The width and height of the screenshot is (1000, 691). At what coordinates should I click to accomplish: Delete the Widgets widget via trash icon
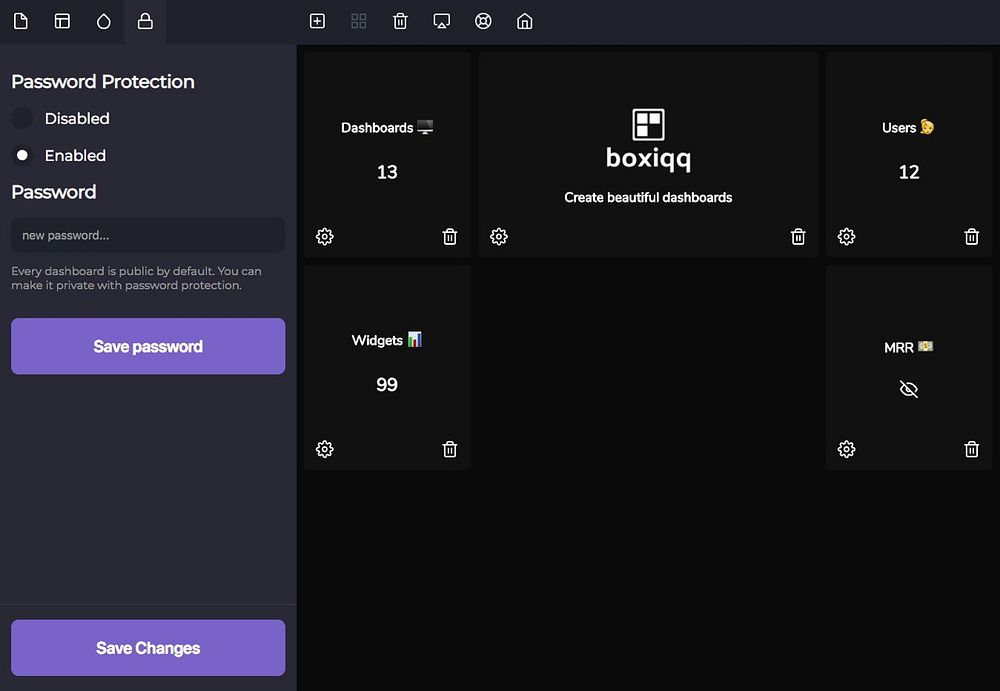(450, 449)
